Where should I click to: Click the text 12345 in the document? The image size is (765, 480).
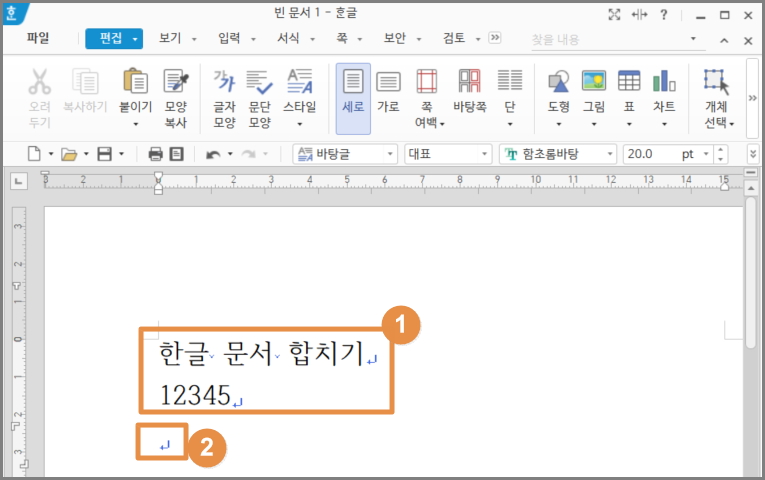[x=195, y=395]
